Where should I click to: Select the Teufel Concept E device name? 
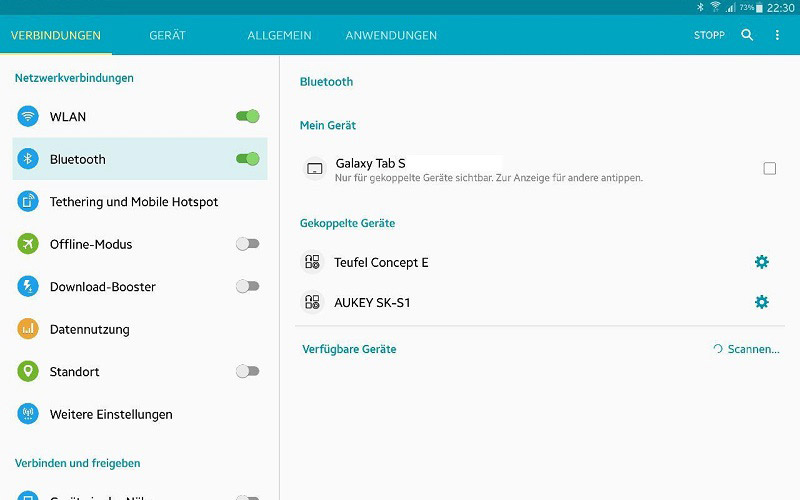click(x=381, y=262)
